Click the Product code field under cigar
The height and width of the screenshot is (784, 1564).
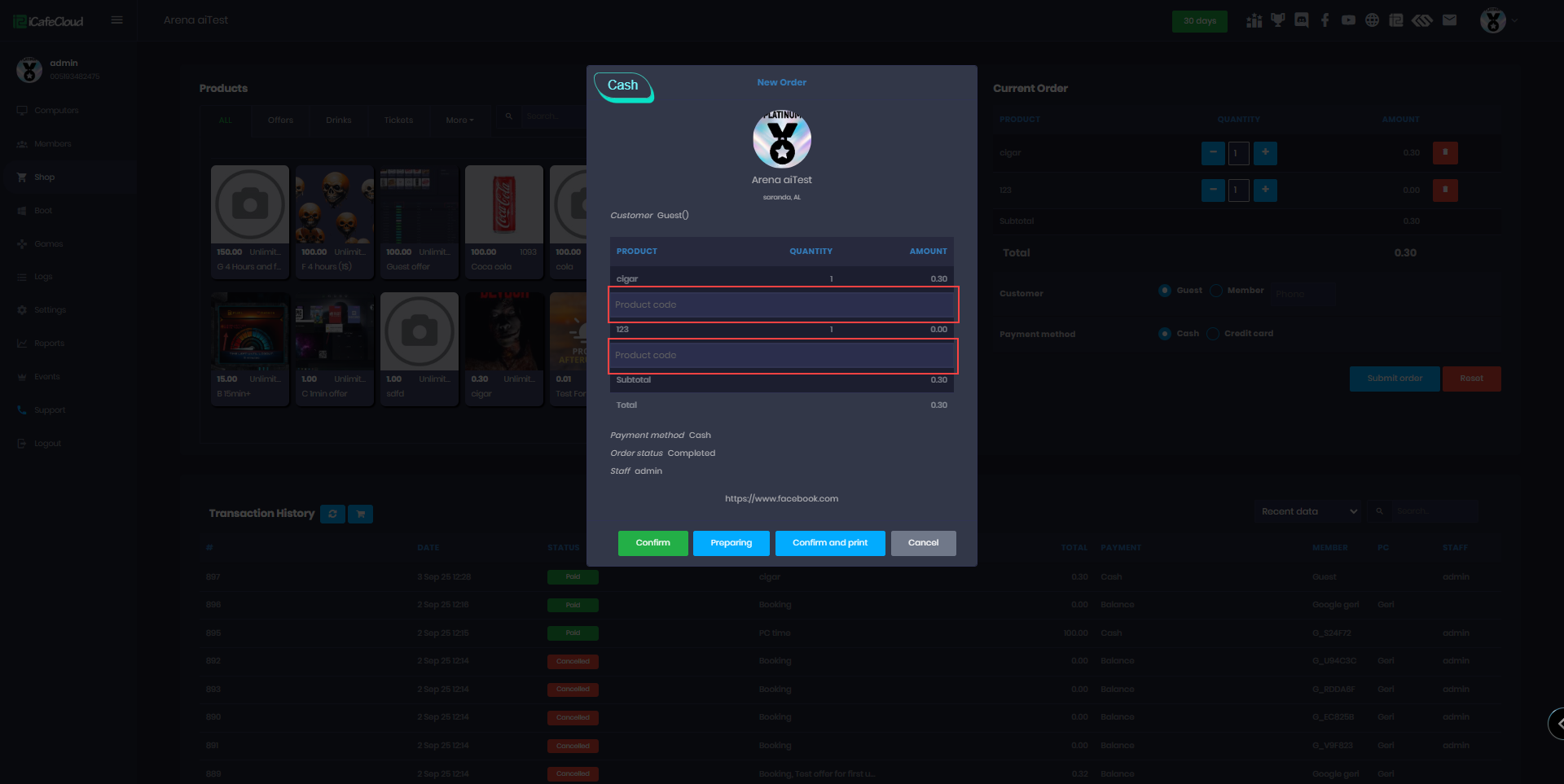(782, 304)
